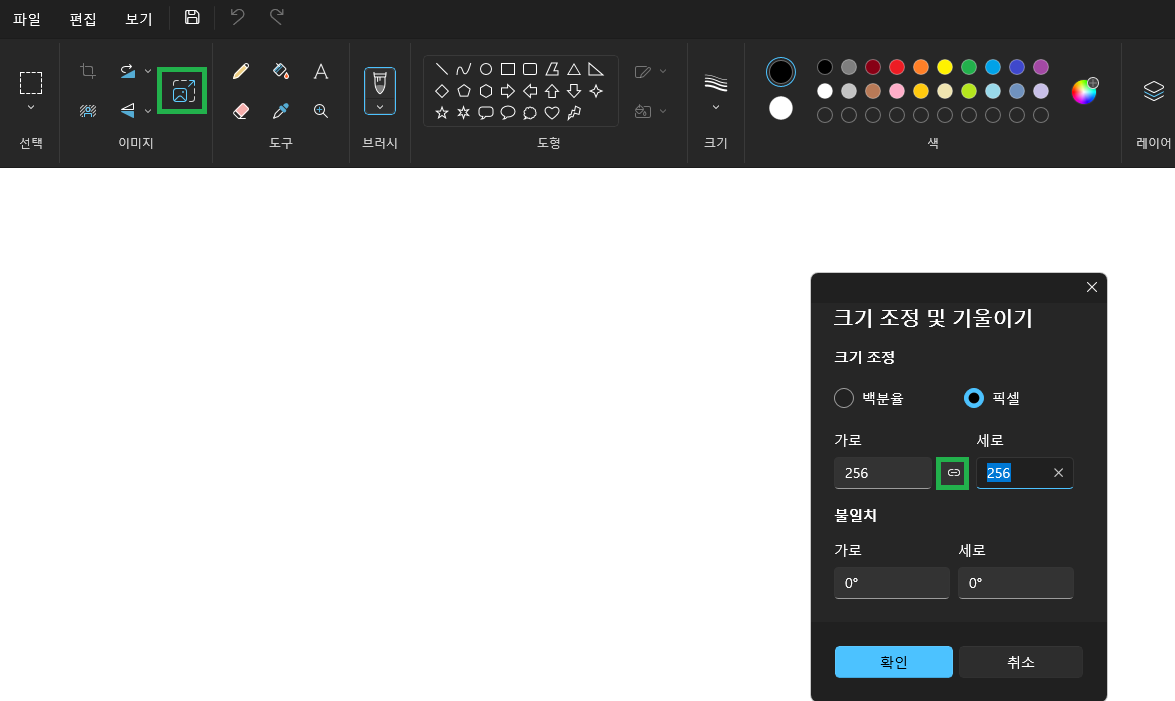This screenshot has height=701, width=1175.
Task: Choose the pentagon shape
Action: click(x=464, y=91)
